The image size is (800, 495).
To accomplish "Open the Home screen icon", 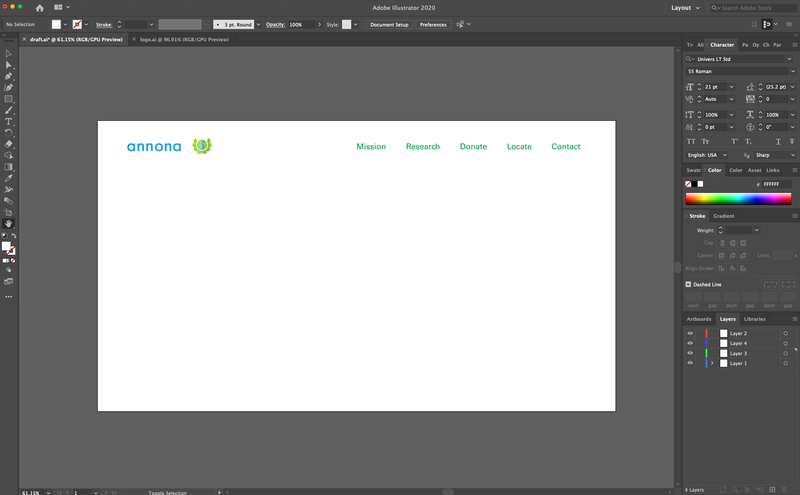I will click(x=39, y=8).
